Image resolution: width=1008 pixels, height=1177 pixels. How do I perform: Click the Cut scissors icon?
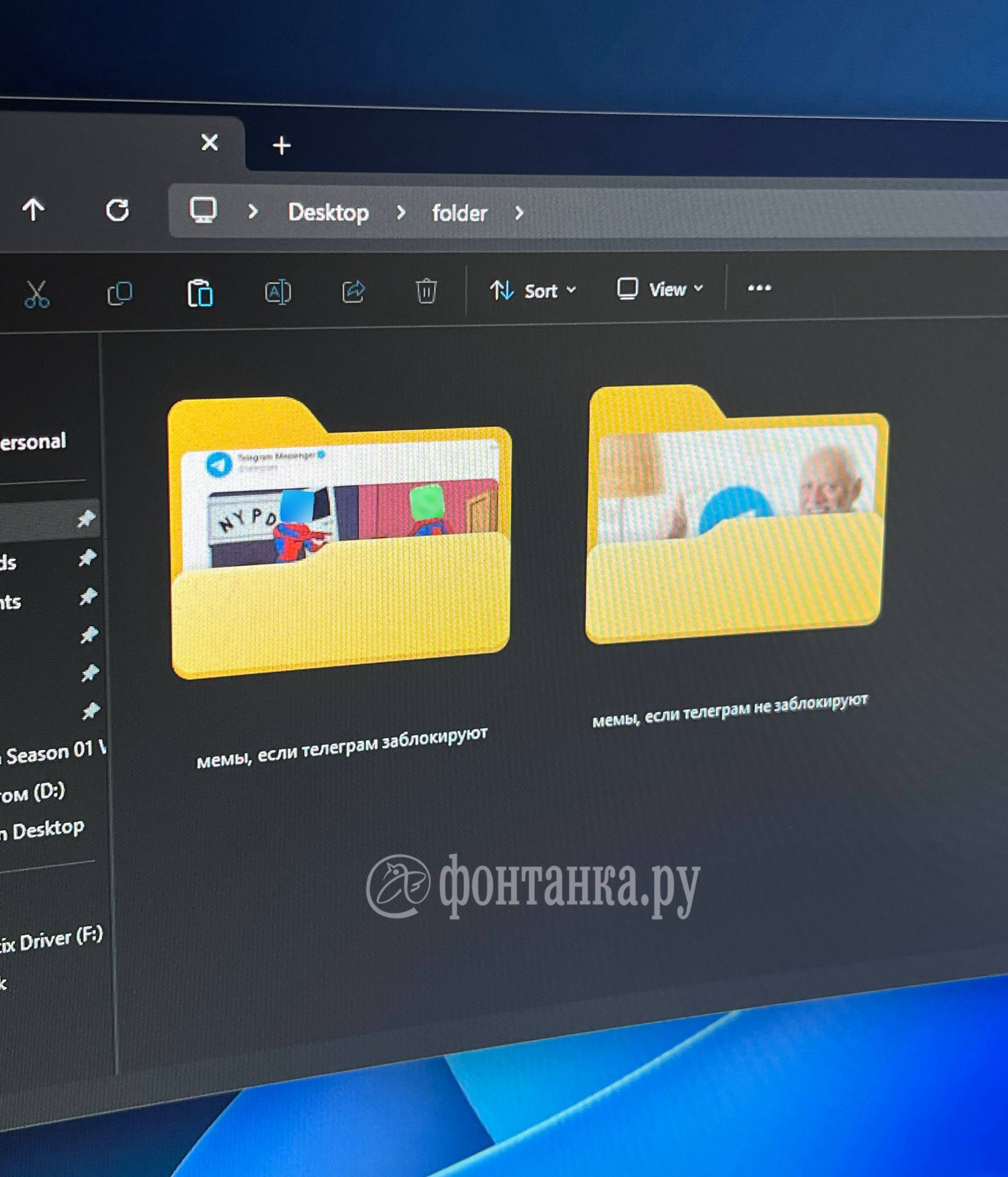click(37, 294)
